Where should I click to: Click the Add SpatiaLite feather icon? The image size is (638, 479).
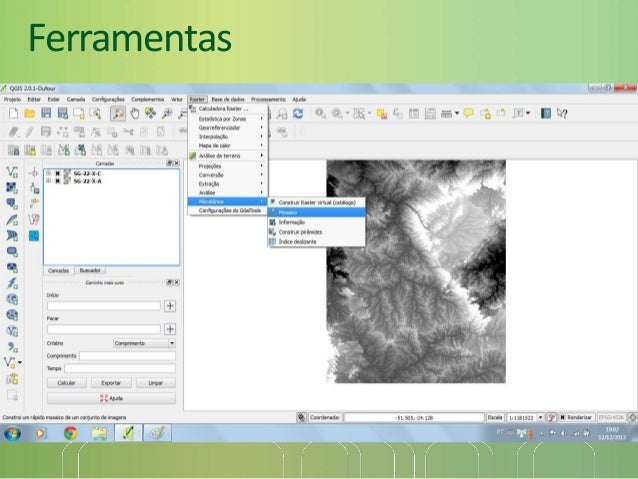click(x=12, y=219)
